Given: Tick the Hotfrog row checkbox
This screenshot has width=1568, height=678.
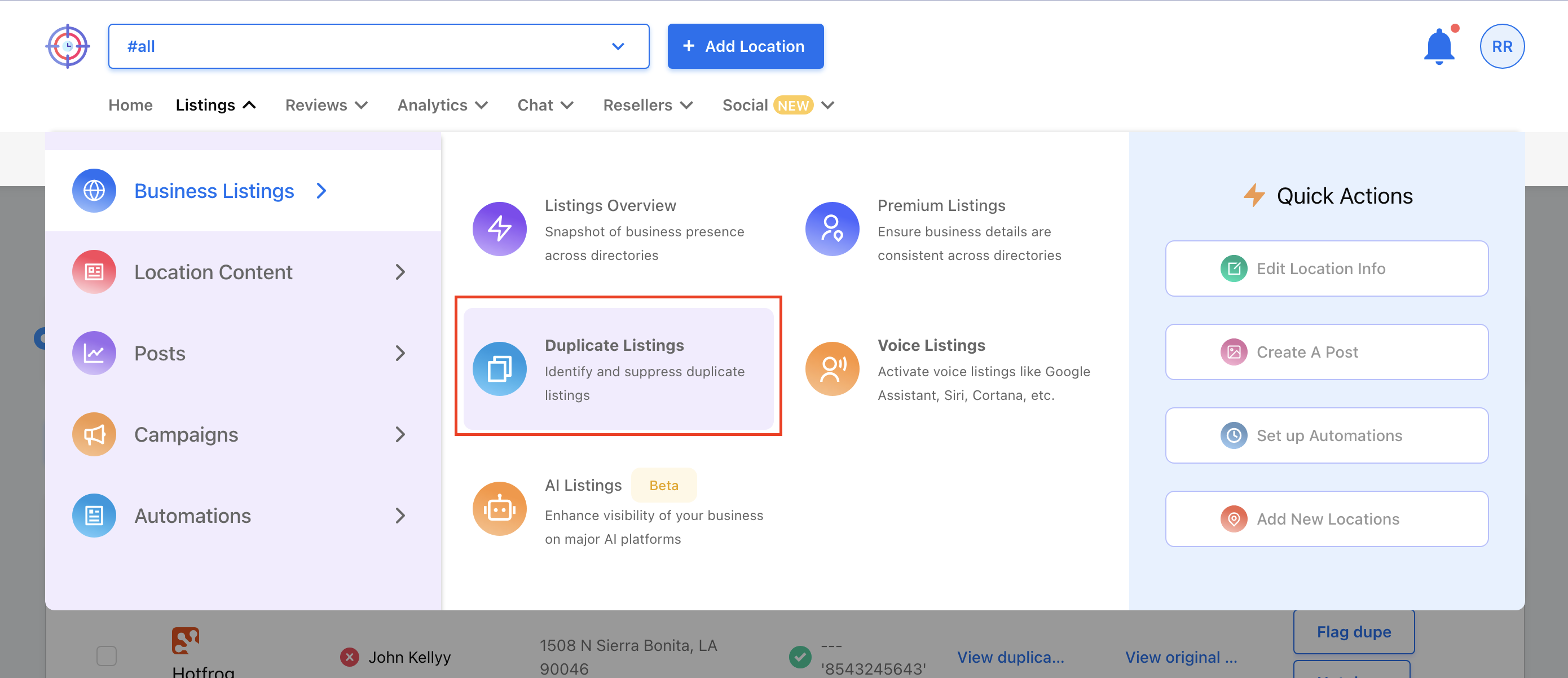Looking at the screenshot, I should pyautogui.click(x=107, y=656).
